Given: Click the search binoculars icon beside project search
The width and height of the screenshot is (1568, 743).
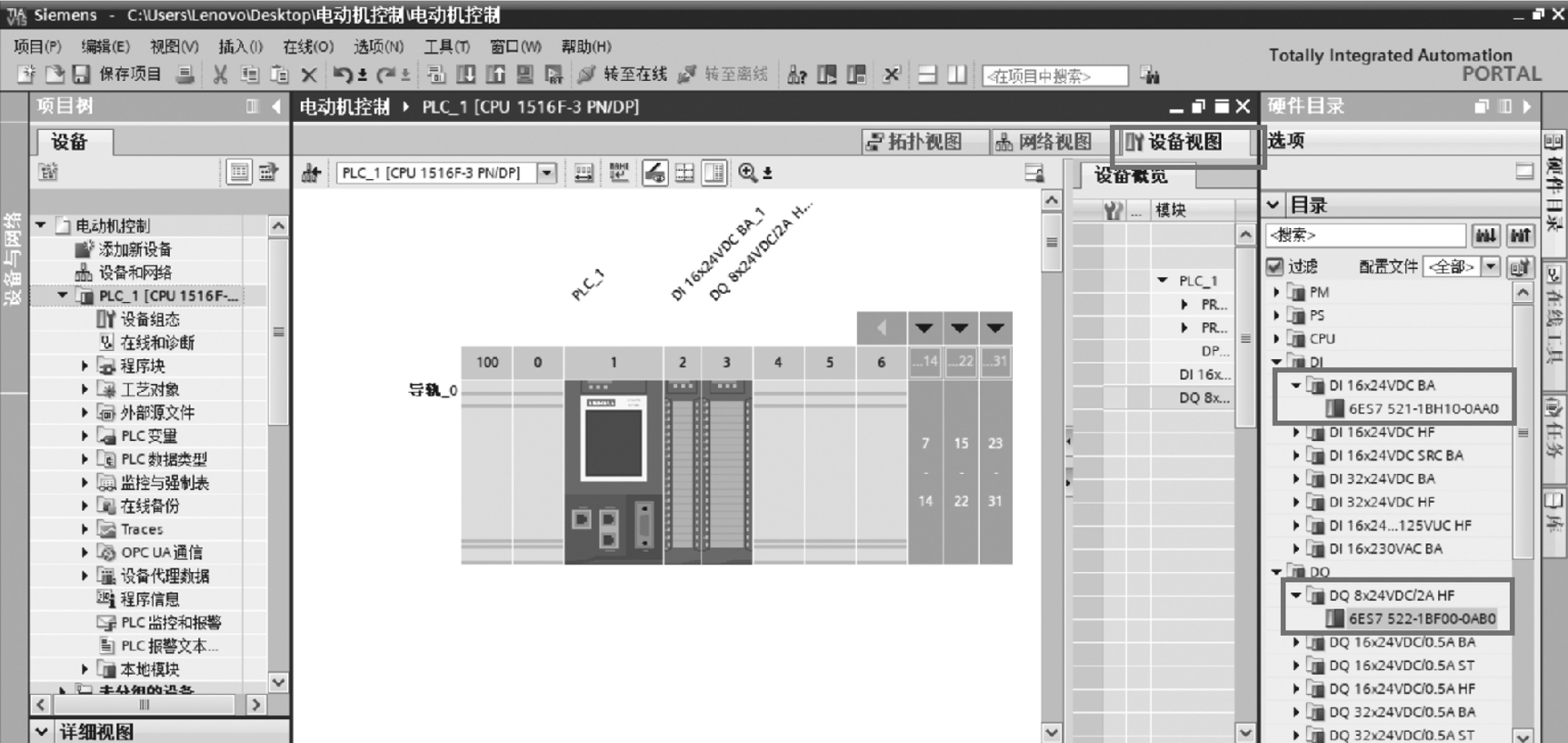Looking at the screenshot, I should click(1151, 76).
